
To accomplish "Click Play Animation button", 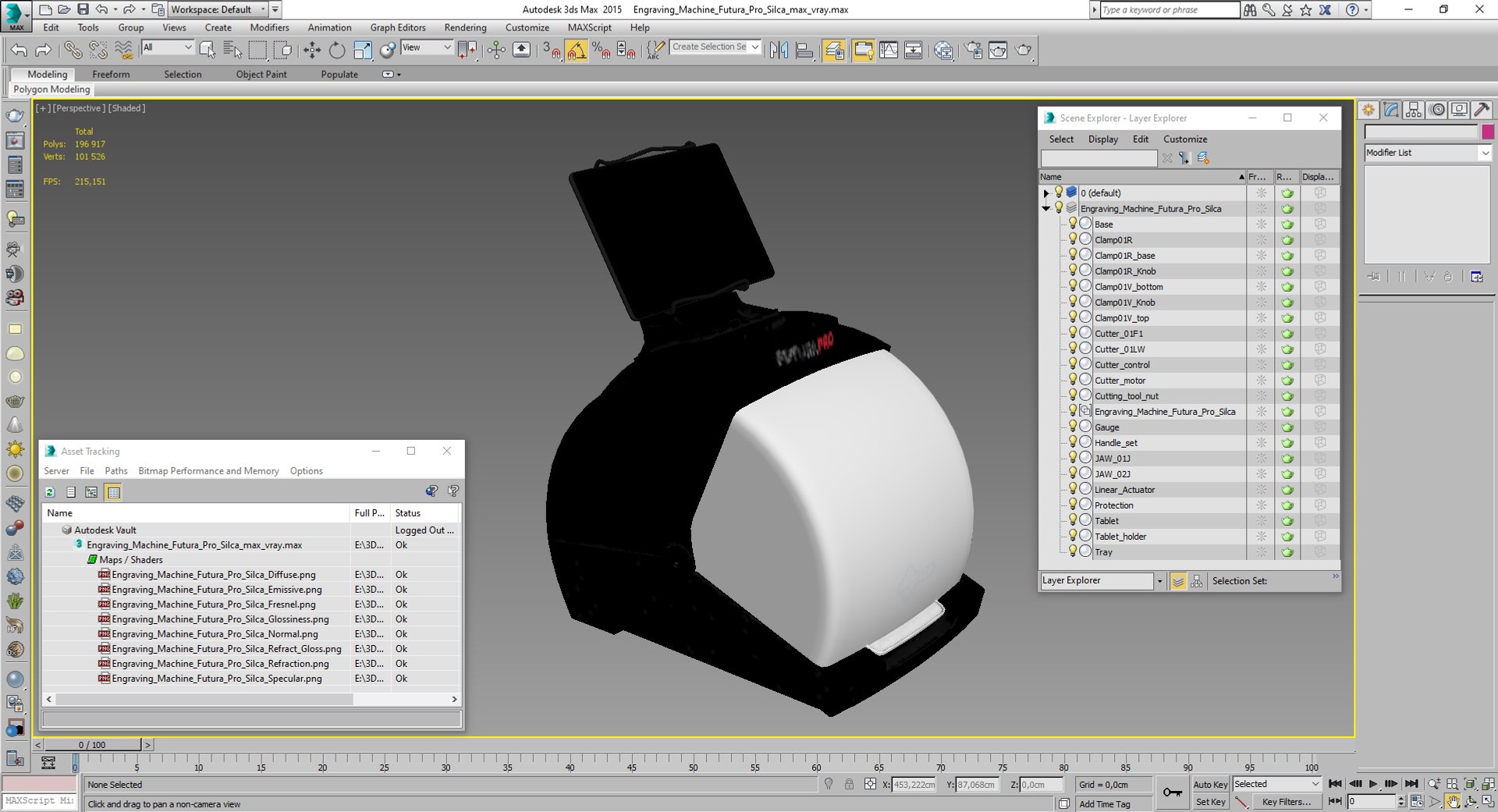I will (1373, 784).
